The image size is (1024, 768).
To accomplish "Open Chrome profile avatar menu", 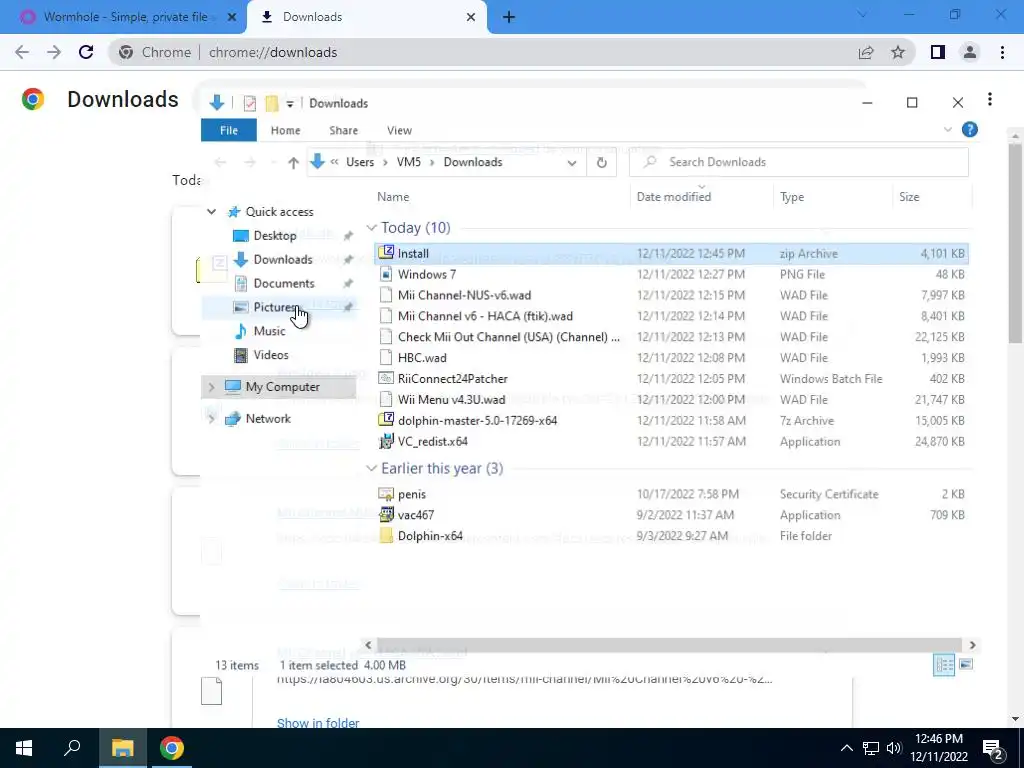I will coord(970,52).
